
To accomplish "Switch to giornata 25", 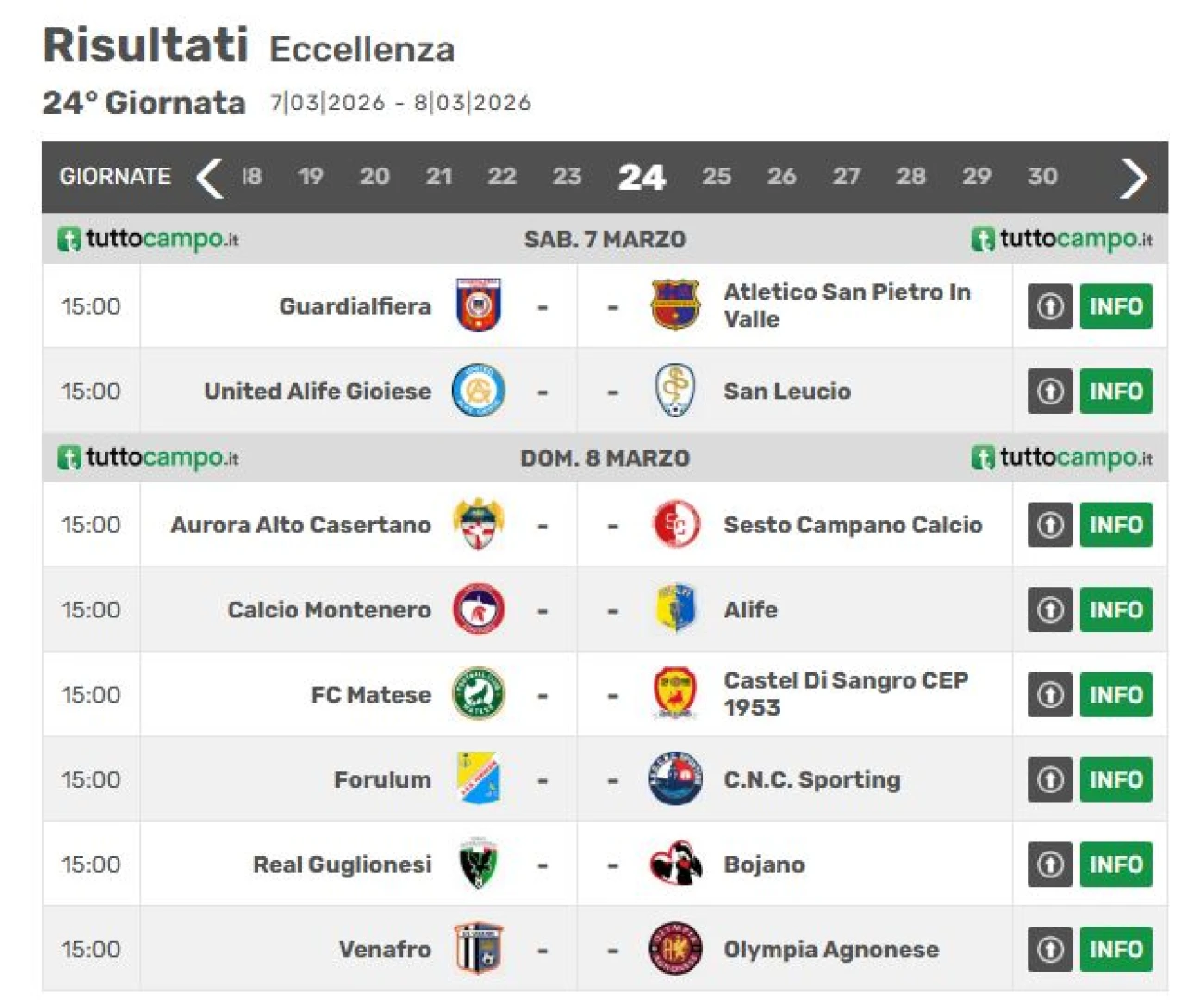I will (x=717, y=177).
